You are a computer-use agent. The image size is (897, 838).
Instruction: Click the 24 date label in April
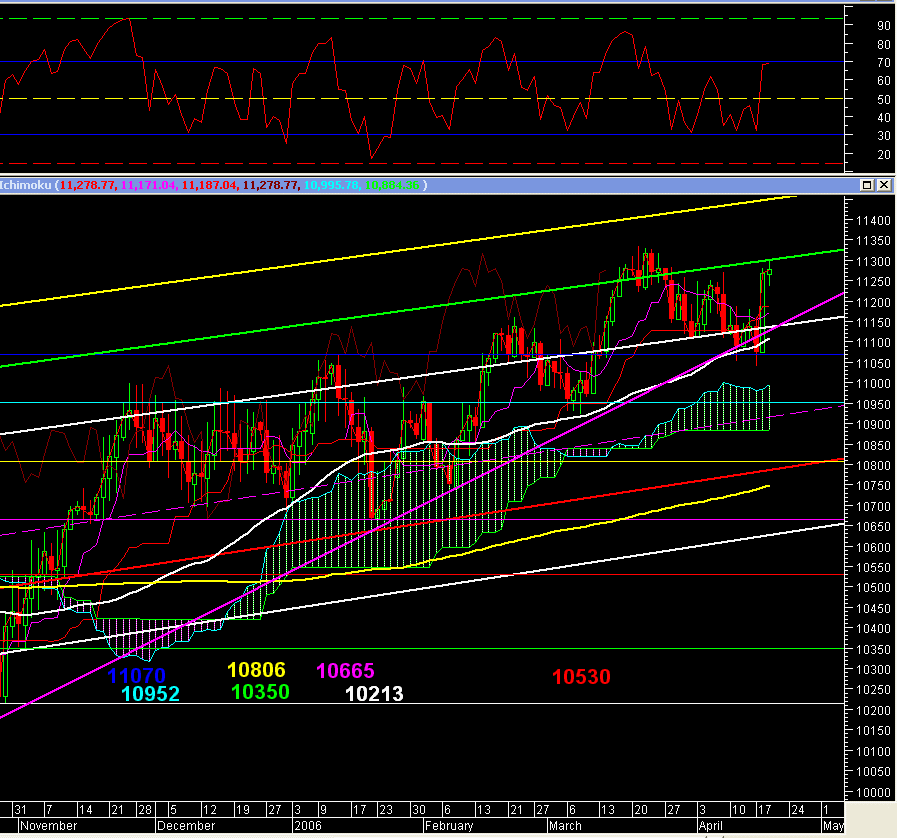[797, 810]
